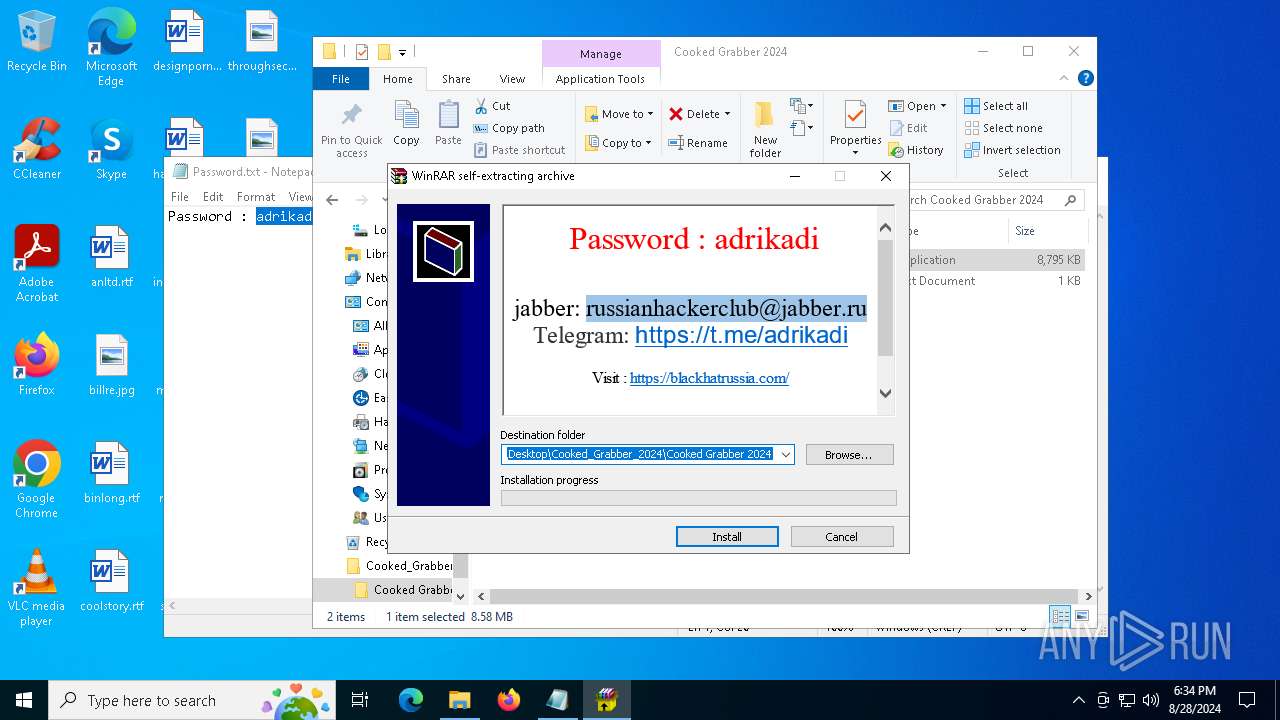
Task: Click the Install button
Action: pyautogui.click(x=727, y=537)
